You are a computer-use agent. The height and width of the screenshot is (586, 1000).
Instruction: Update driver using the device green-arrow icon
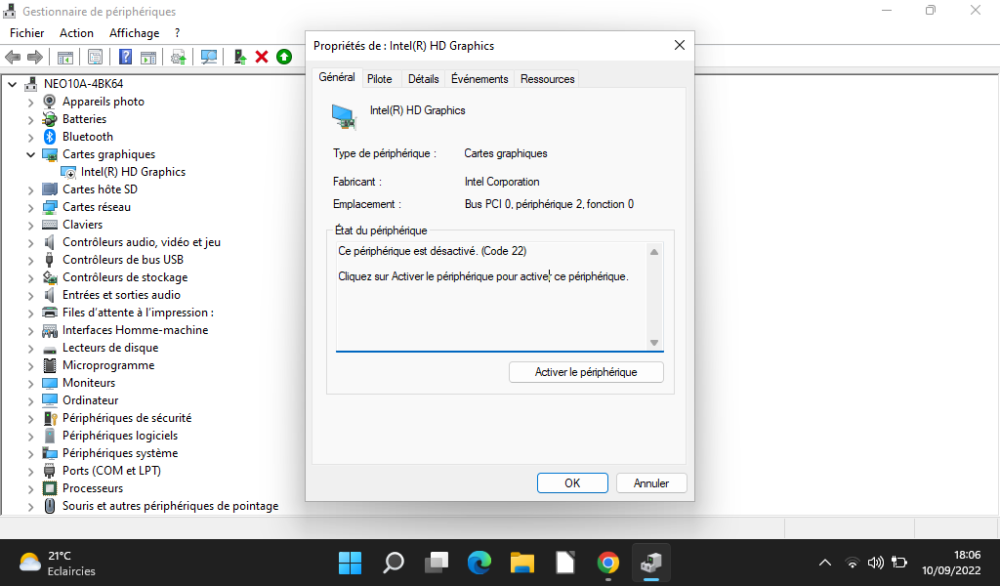click(239, 57)
